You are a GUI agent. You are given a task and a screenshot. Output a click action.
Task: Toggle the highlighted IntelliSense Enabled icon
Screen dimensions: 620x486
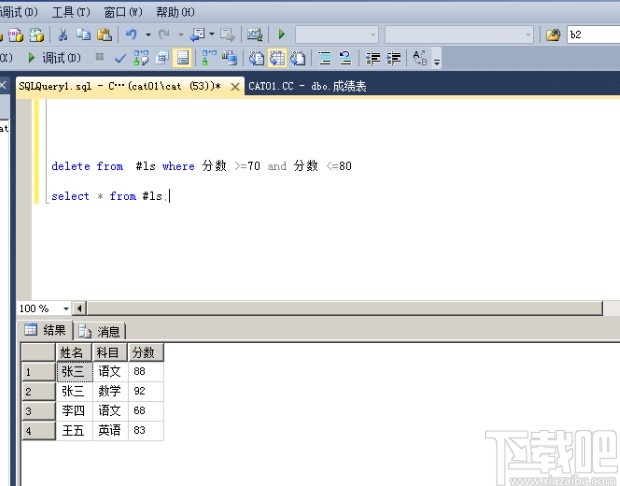183,58
